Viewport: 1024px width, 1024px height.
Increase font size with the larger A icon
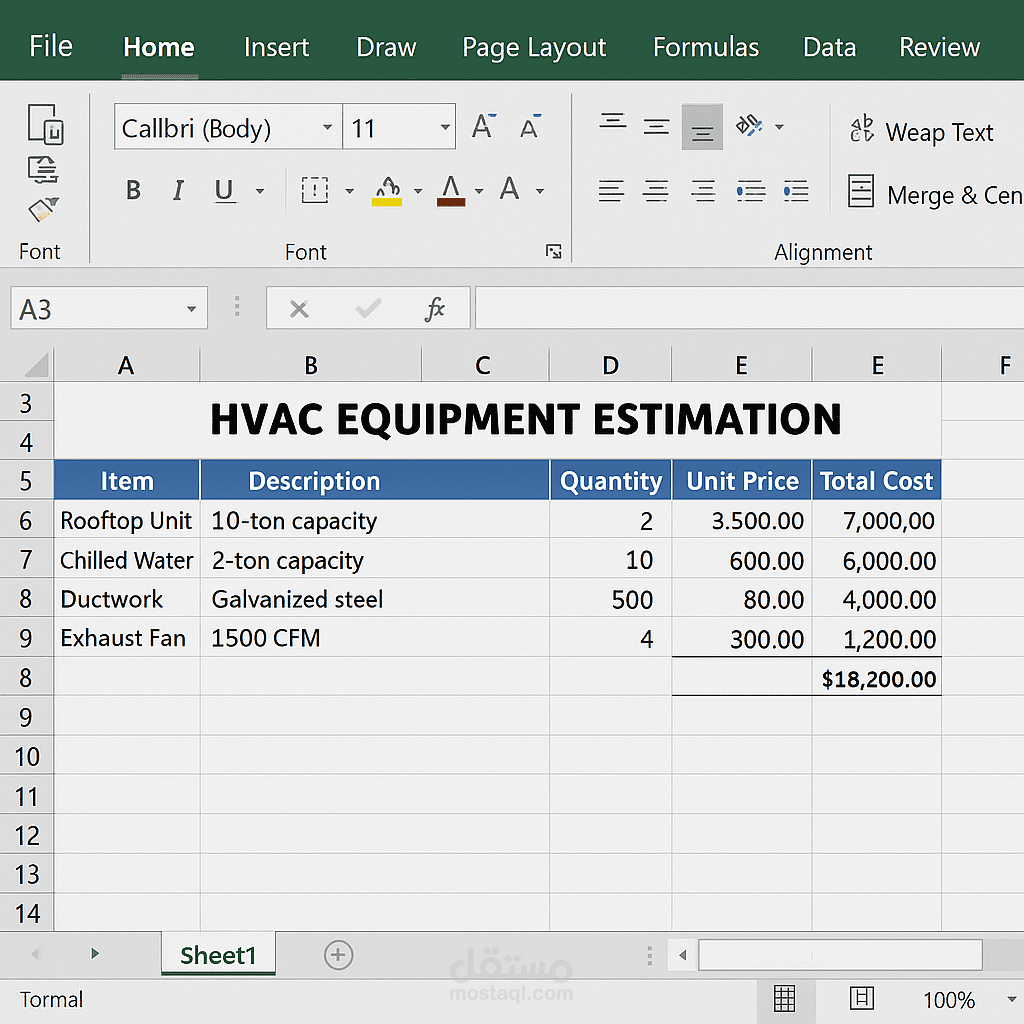click(x=484, y=126)
